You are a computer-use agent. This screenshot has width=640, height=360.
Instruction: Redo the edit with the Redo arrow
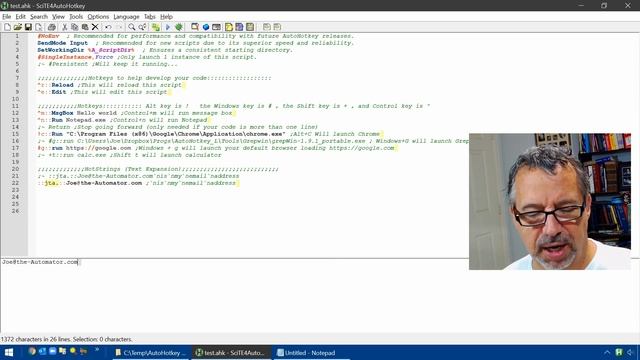[119, 27]
